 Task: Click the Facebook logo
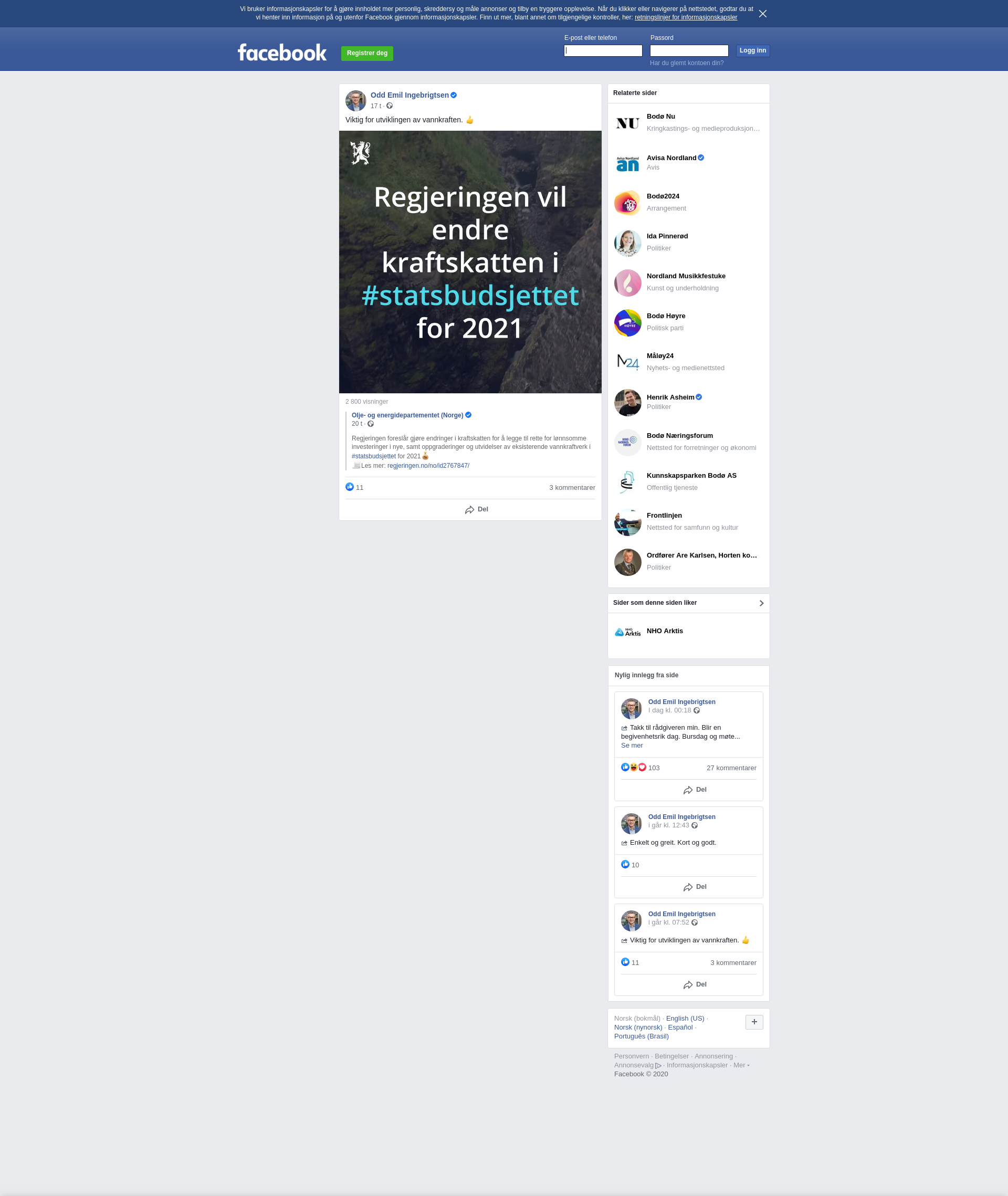(282, 53)
